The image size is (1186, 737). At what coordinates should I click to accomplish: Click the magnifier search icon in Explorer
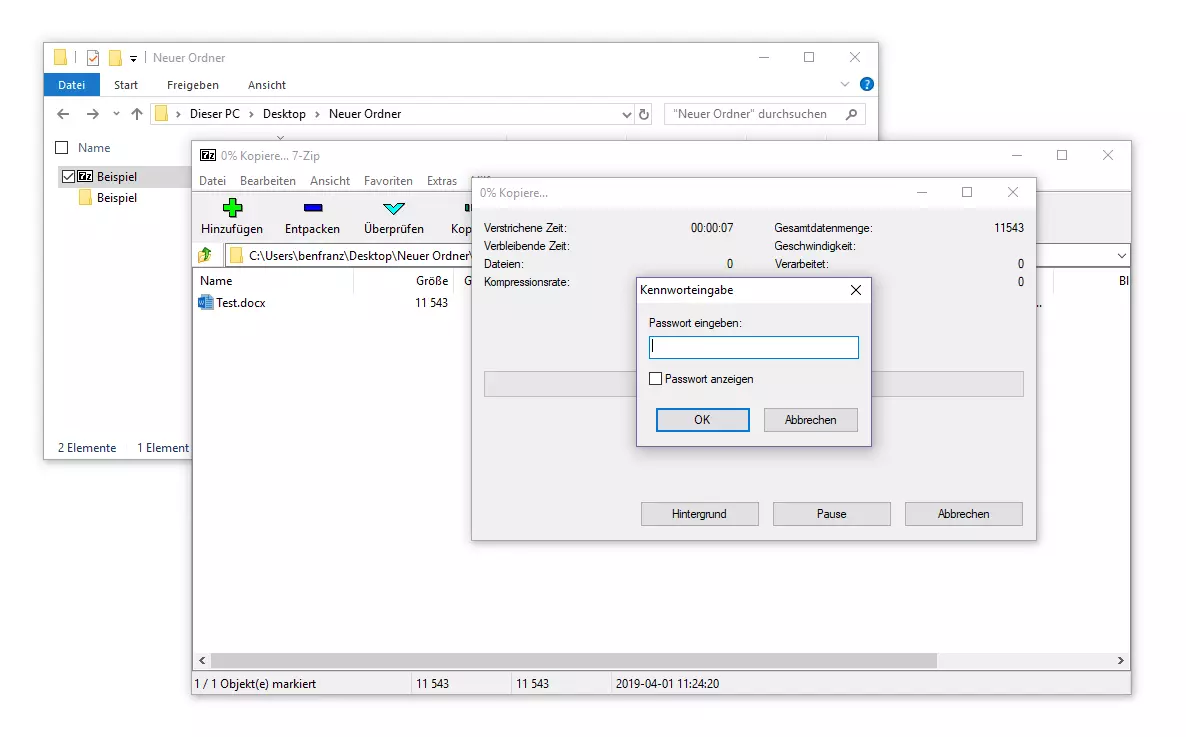852,114
